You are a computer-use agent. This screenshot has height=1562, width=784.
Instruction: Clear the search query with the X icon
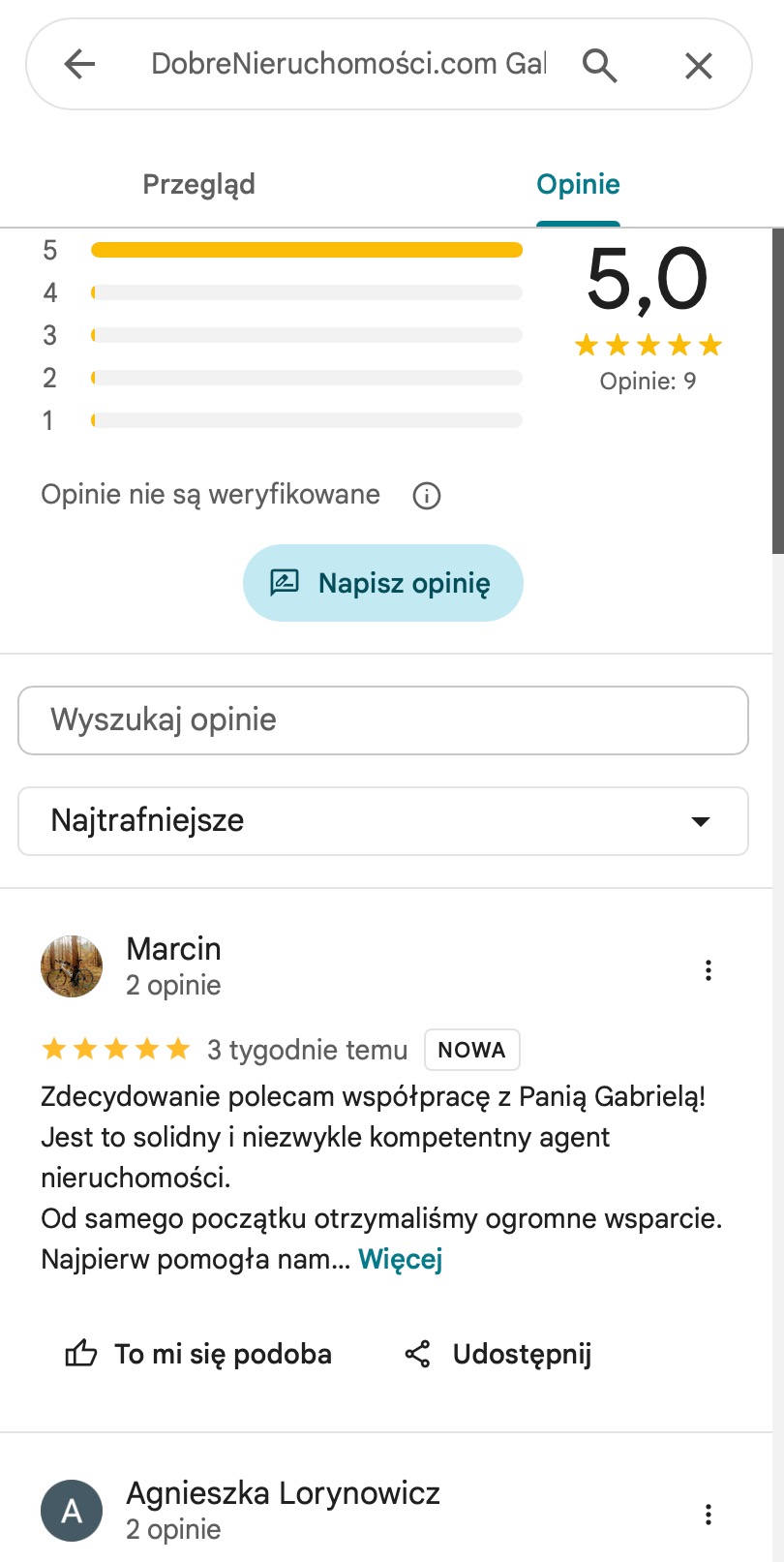click(698, 65)
